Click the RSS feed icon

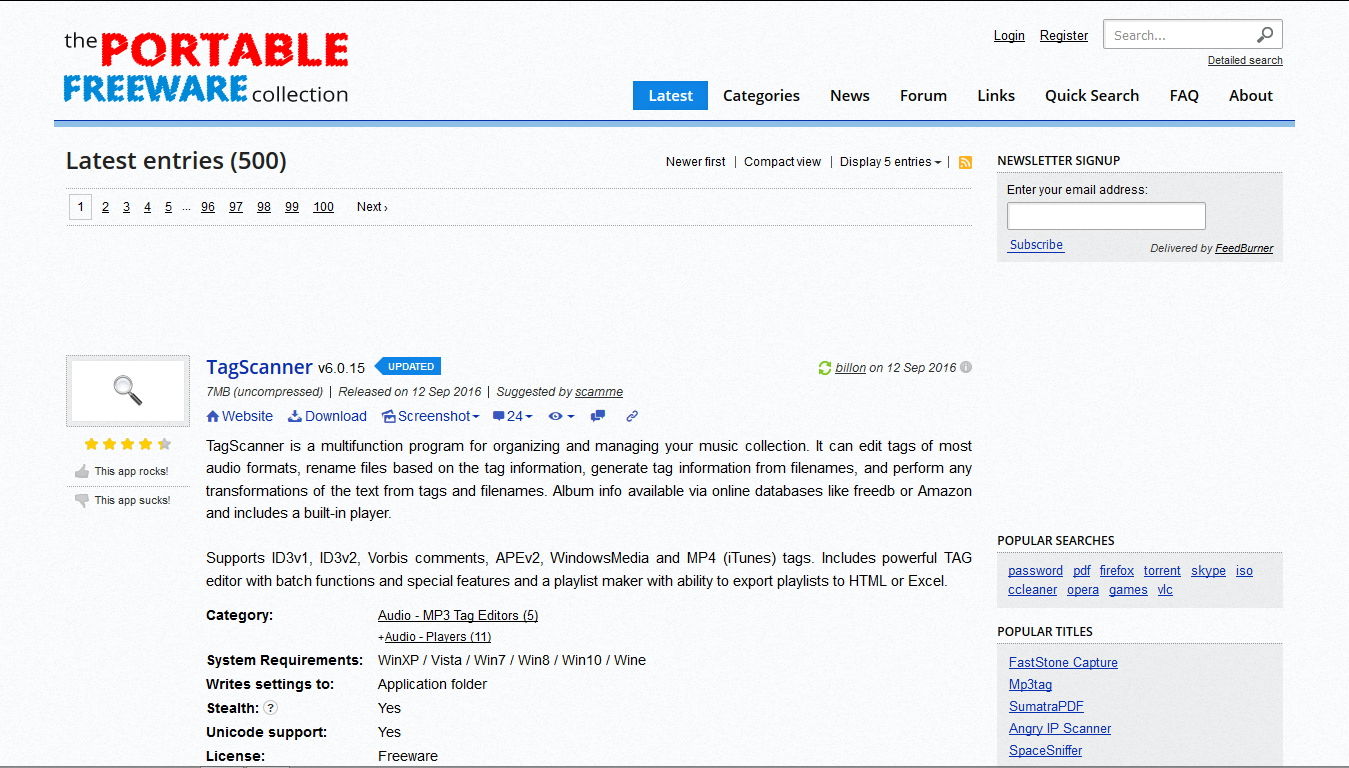point(964,161)
